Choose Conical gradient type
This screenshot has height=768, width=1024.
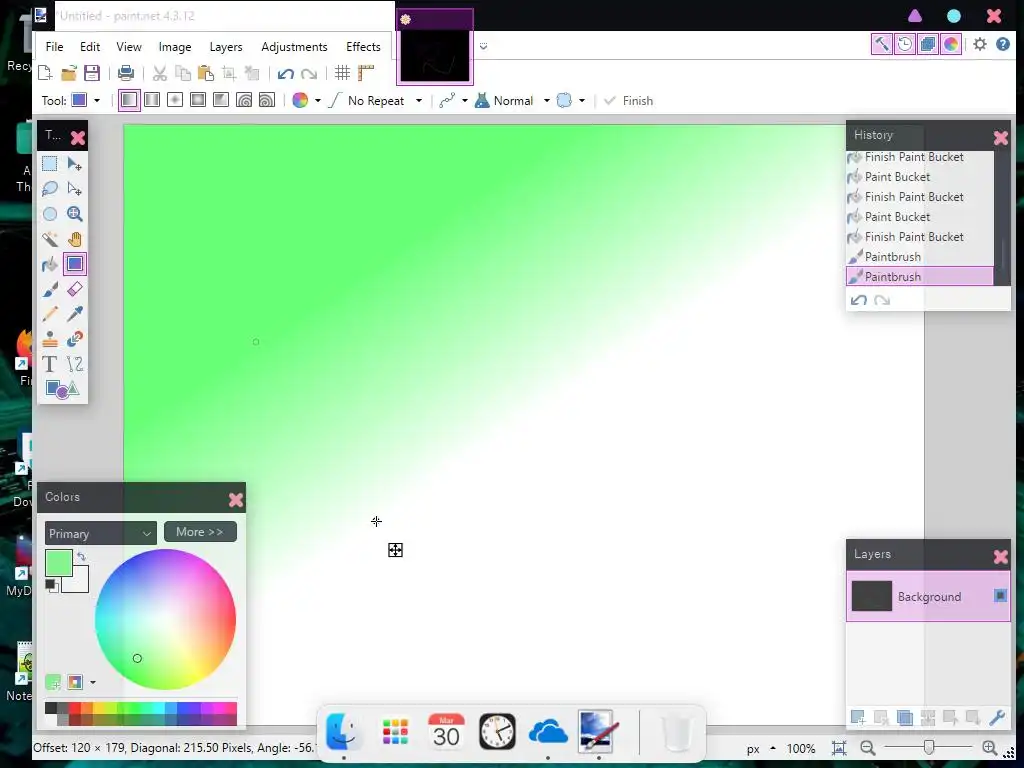(x=221, y=100)
